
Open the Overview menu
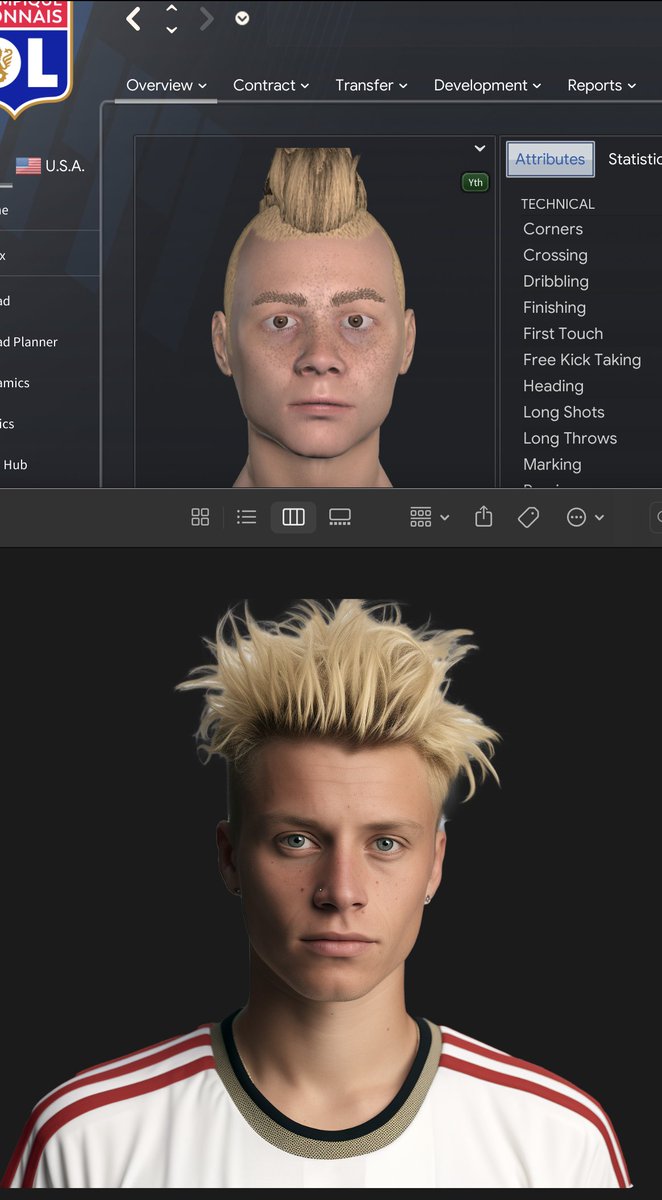click(166, 86)
